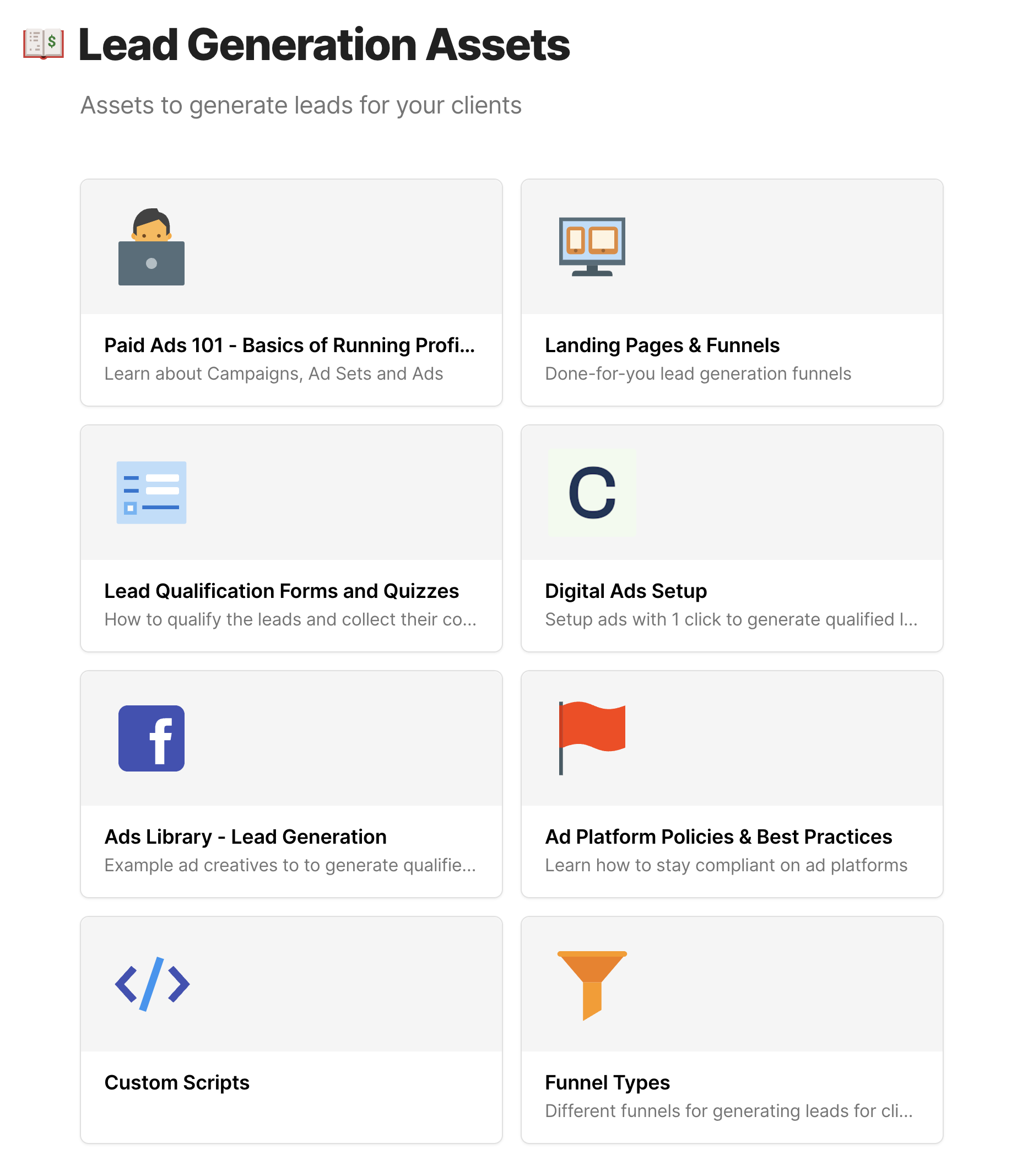Click the red flag icon on Ad Platform Policies
This screenshot has width=1017, height=1176.
(592, 738)
